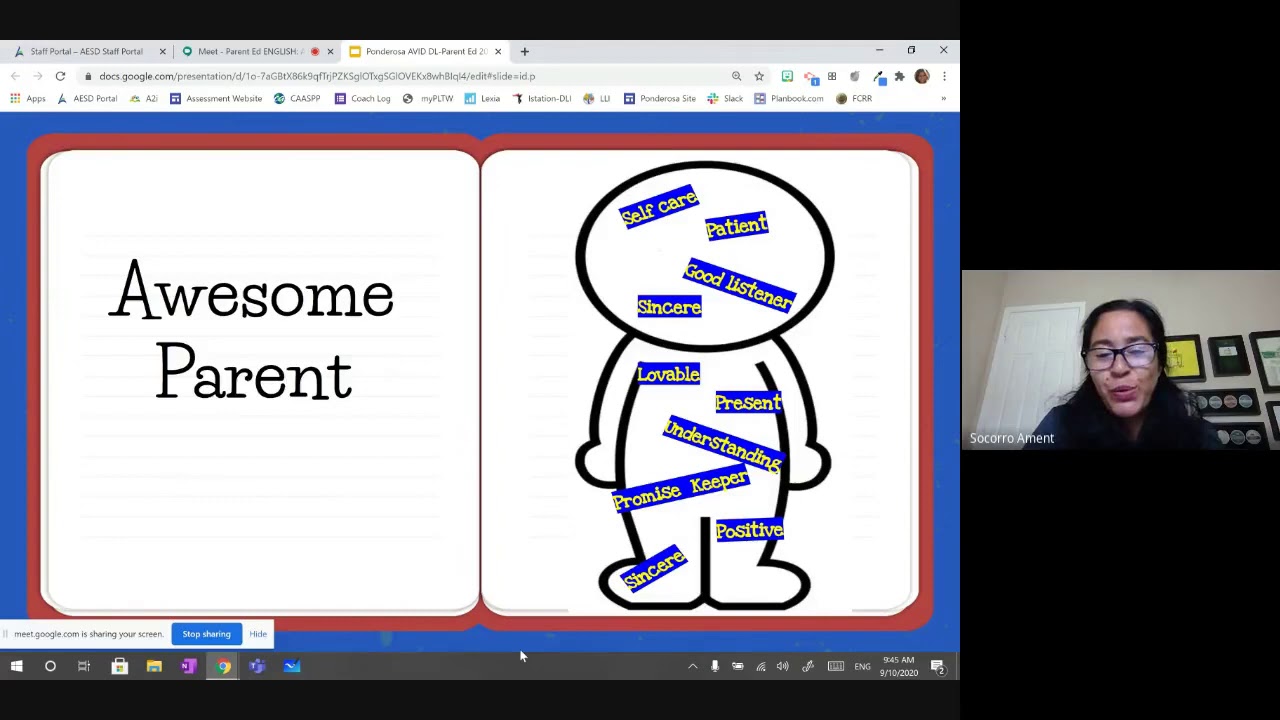Hide the screen sharing notification bar
The width and height of the screenshot is (1280, 720).
[x=258, y=634]
